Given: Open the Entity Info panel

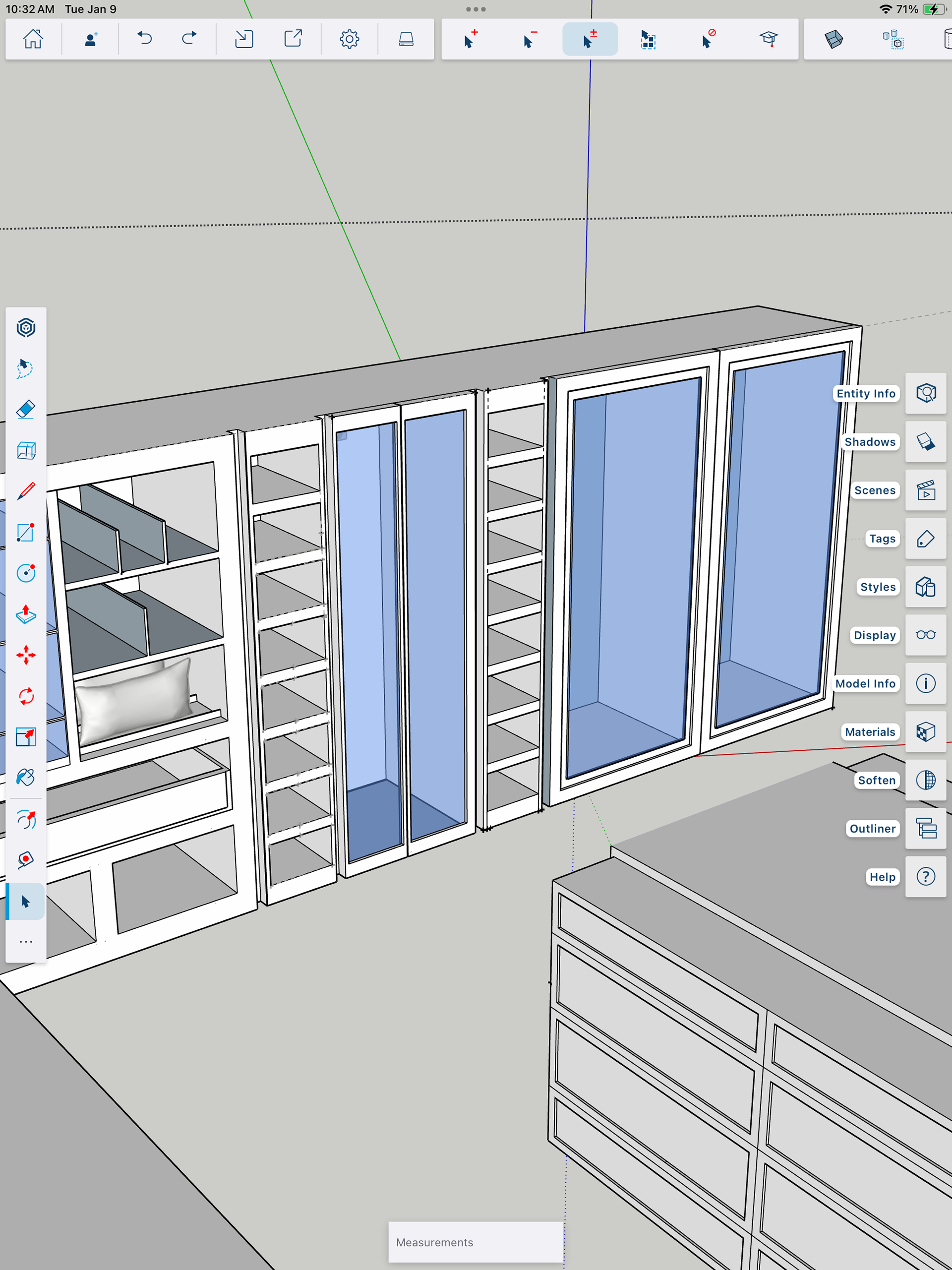Looking at the screenshot, I should 925,393.
